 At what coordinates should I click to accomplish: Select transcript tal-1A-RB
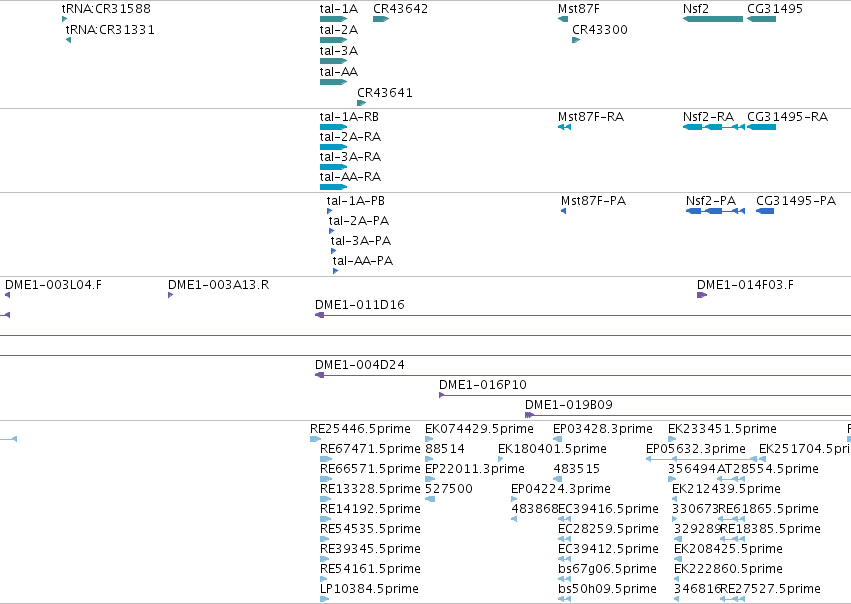333,127
